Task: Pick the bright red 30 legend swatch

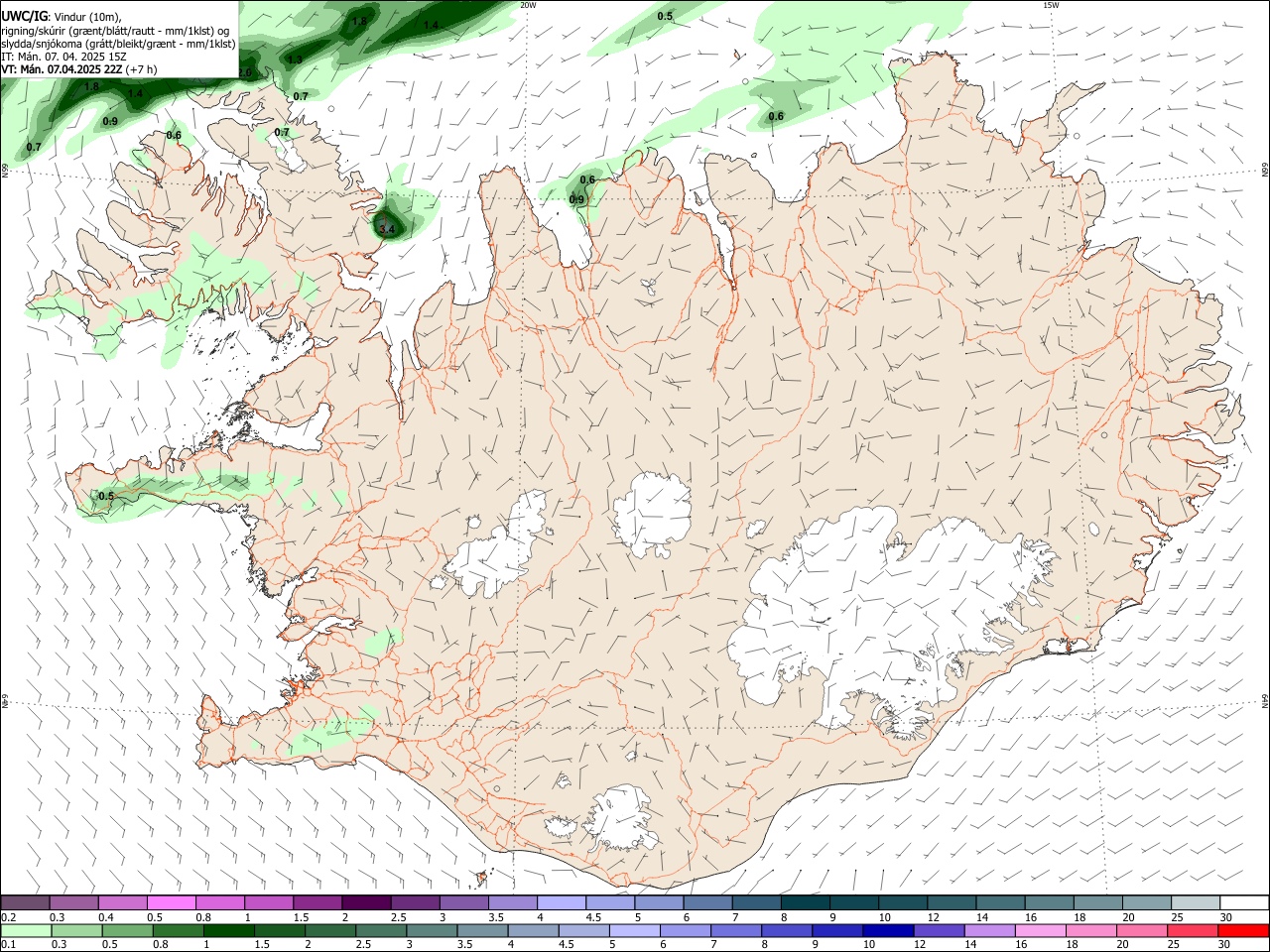Action: tap(1243, 931)
